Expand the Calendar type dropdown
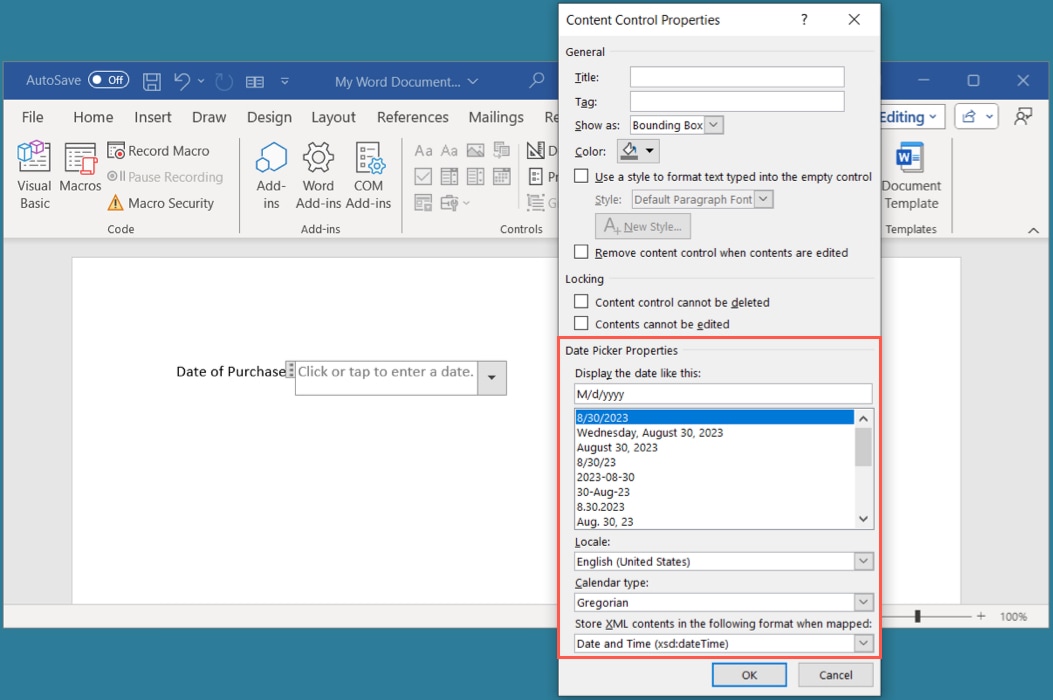The image size is (1053, 700). [x=863, y=602]
